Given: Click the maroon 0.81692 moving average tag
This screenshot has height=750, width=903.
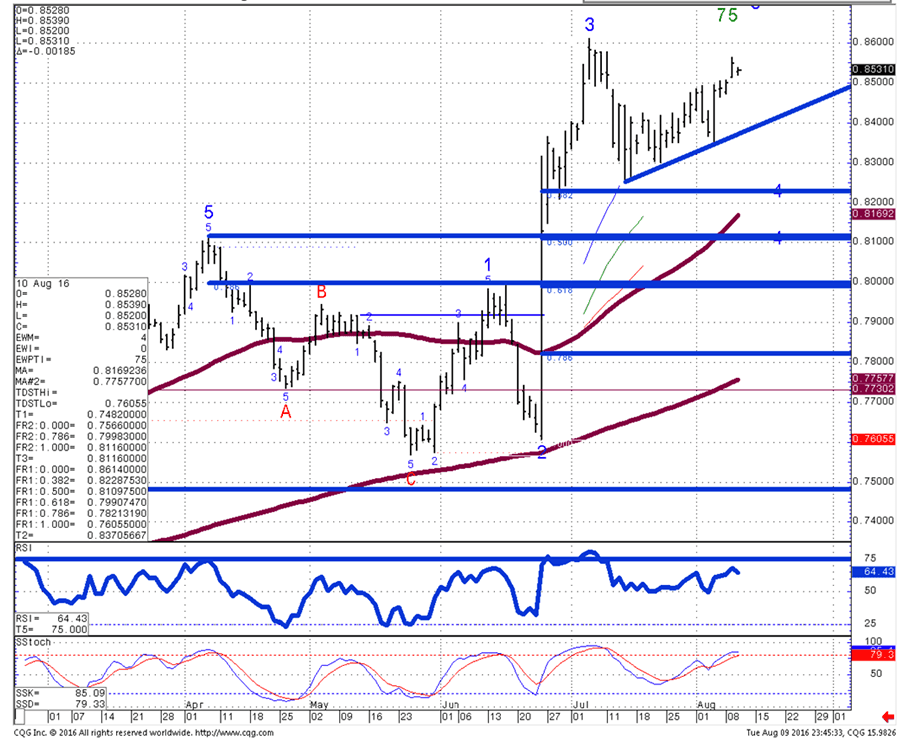Looking at the screenshot, I should pyautogui.click(x=872, y=214).
